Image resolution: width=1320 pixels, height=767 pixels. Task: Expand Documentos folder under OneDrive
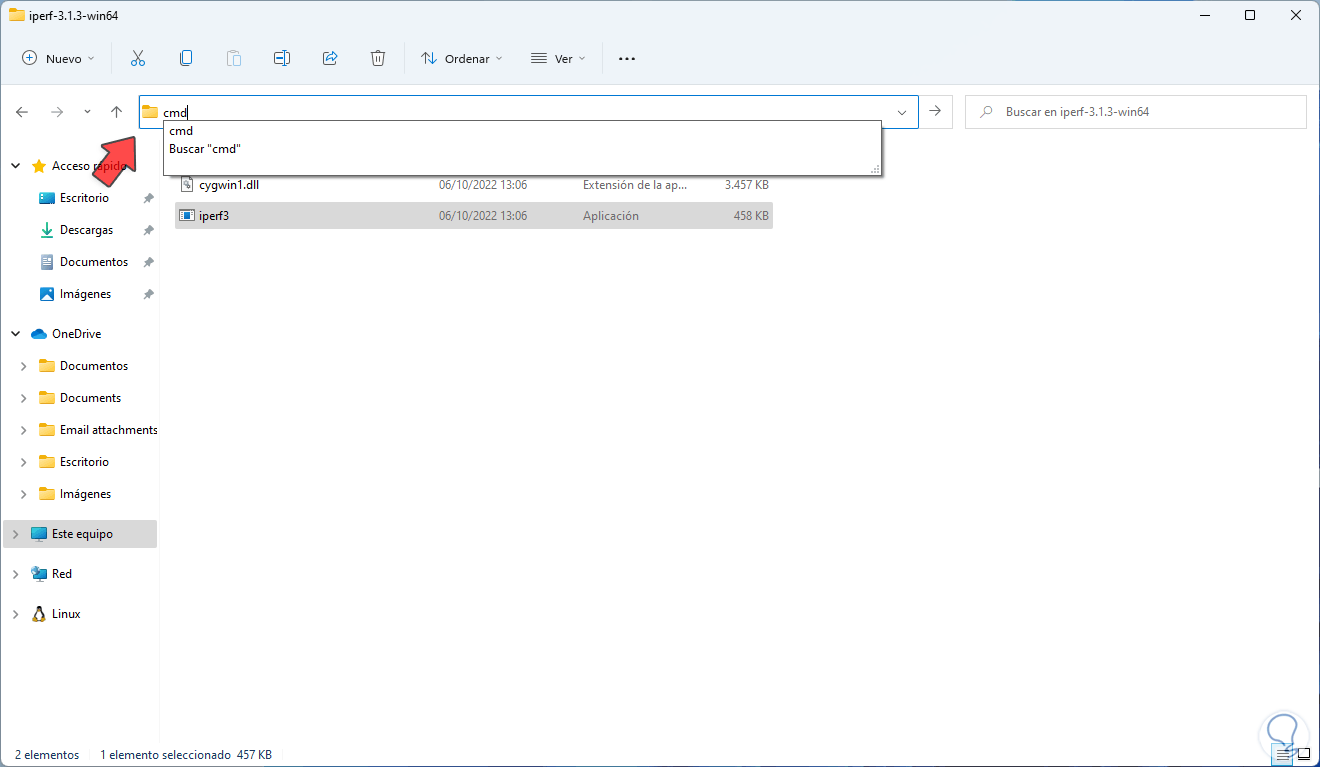click(24, 366)
